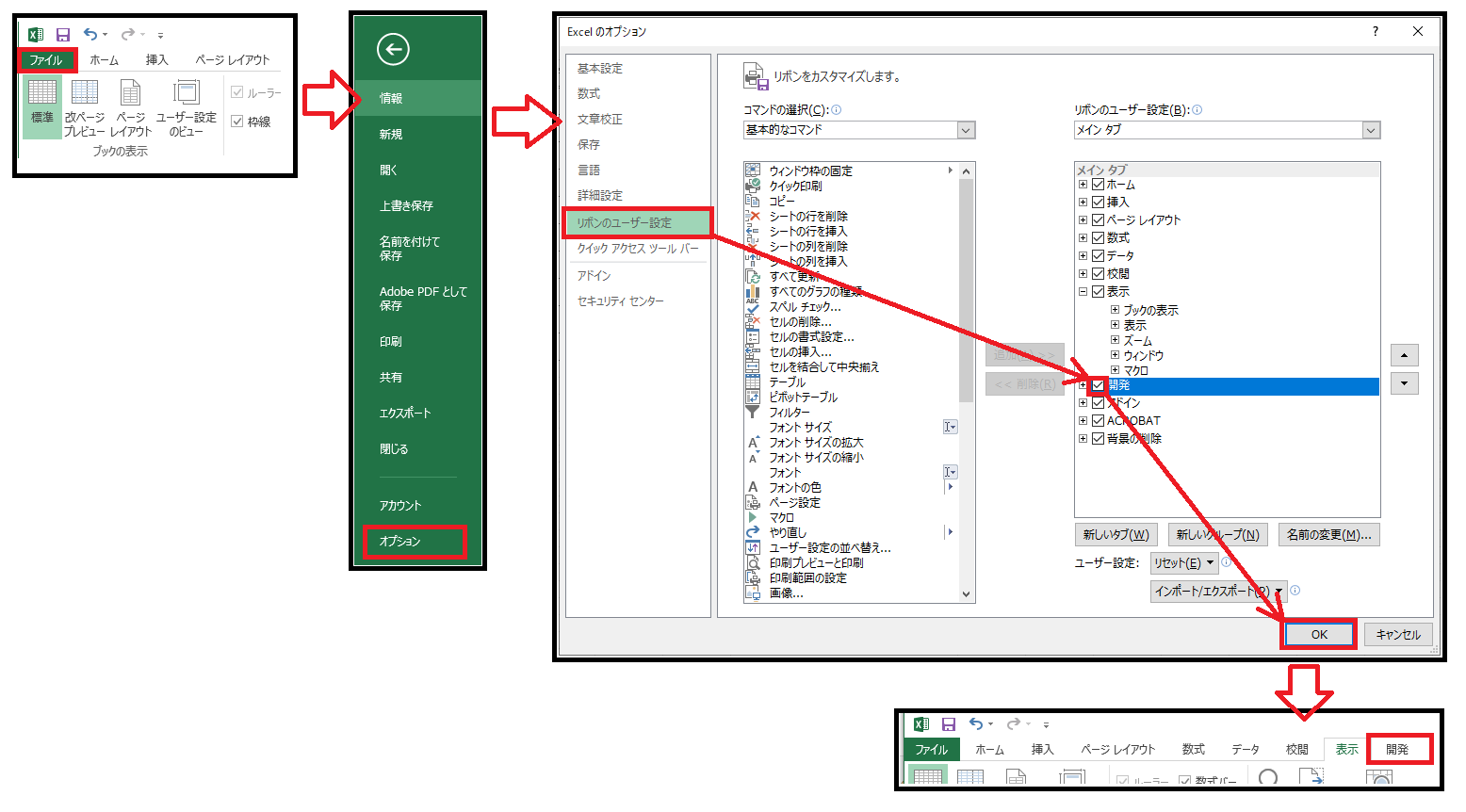This screenshot has height=812, width=1466.
Task: Click the 新しいグループ button
Action: 1217,535
